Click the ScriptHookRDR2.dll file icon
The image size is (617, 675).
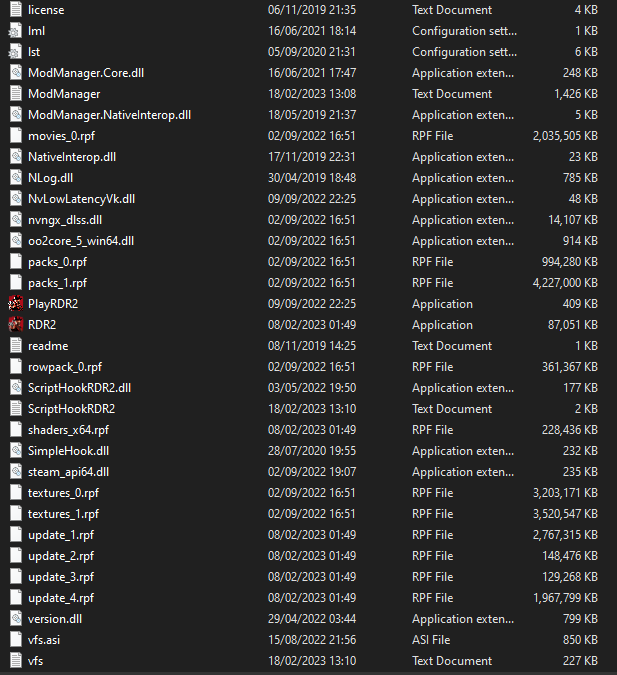pos(16,388)
